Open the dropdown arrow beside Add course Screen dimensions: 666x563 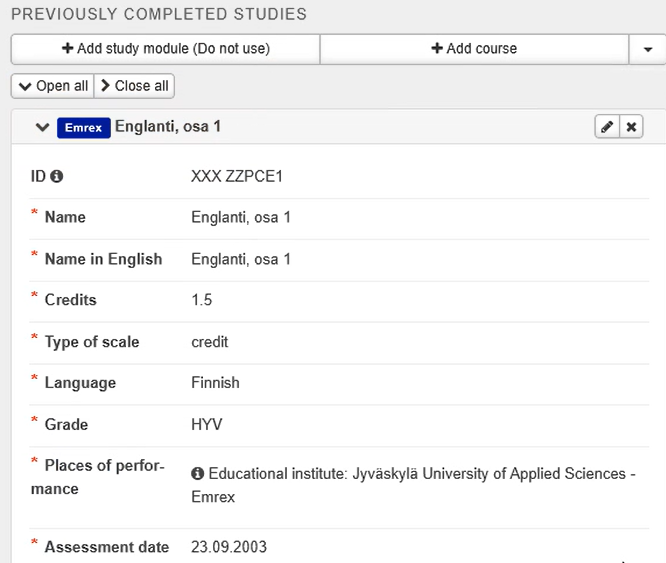coord(647,49)
